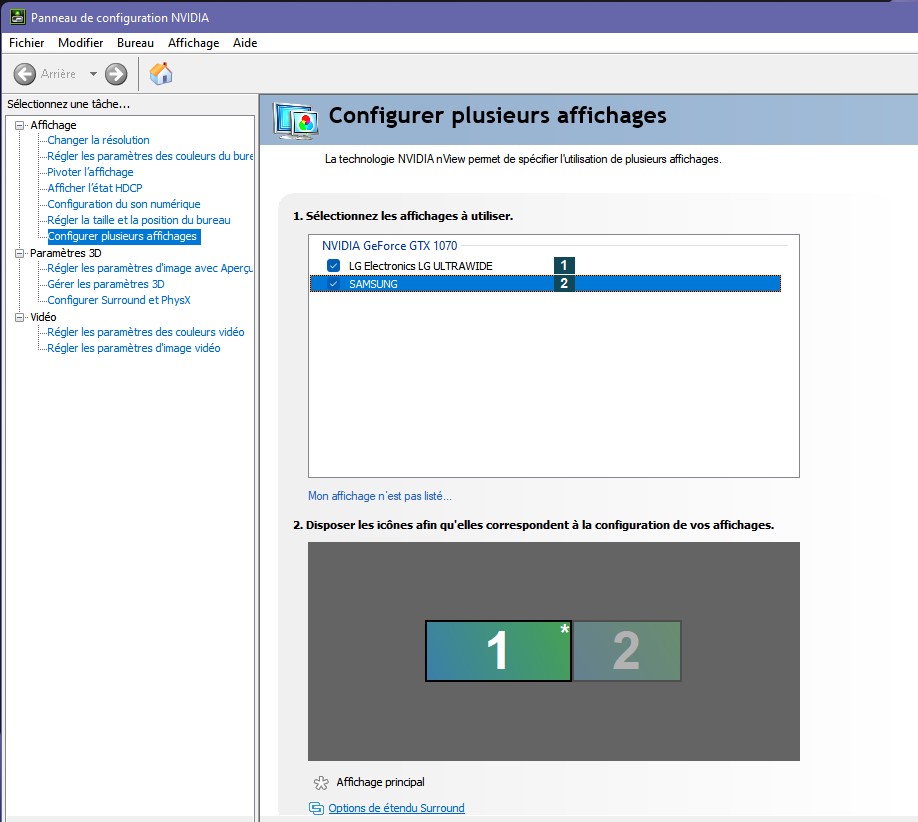Viewport: 918px width, 822px height.
Task: Click the Back arrow button
Action: coord(25,74)
